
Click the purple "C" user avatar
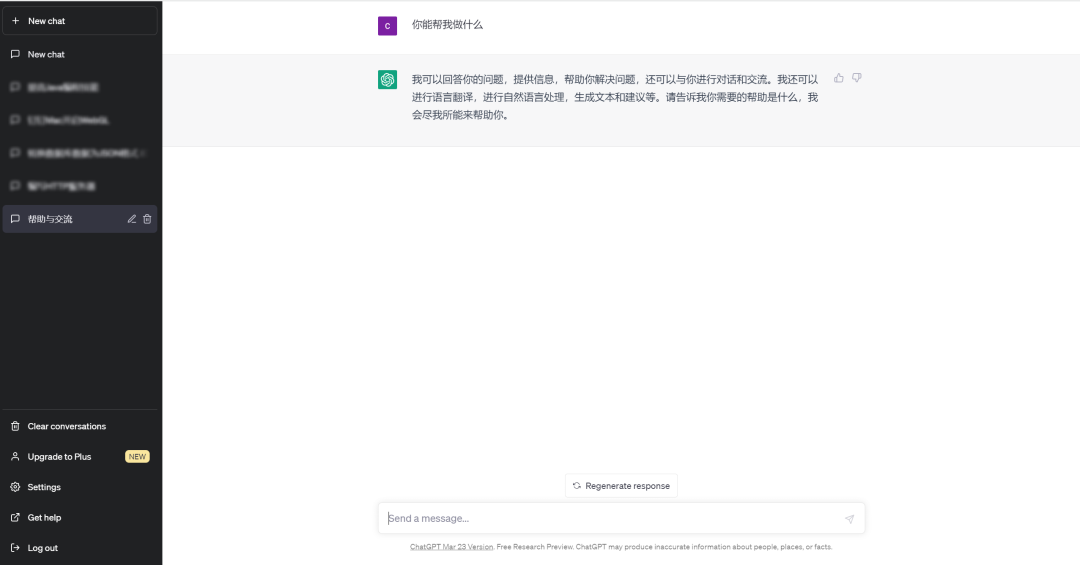tap(387, 26)
